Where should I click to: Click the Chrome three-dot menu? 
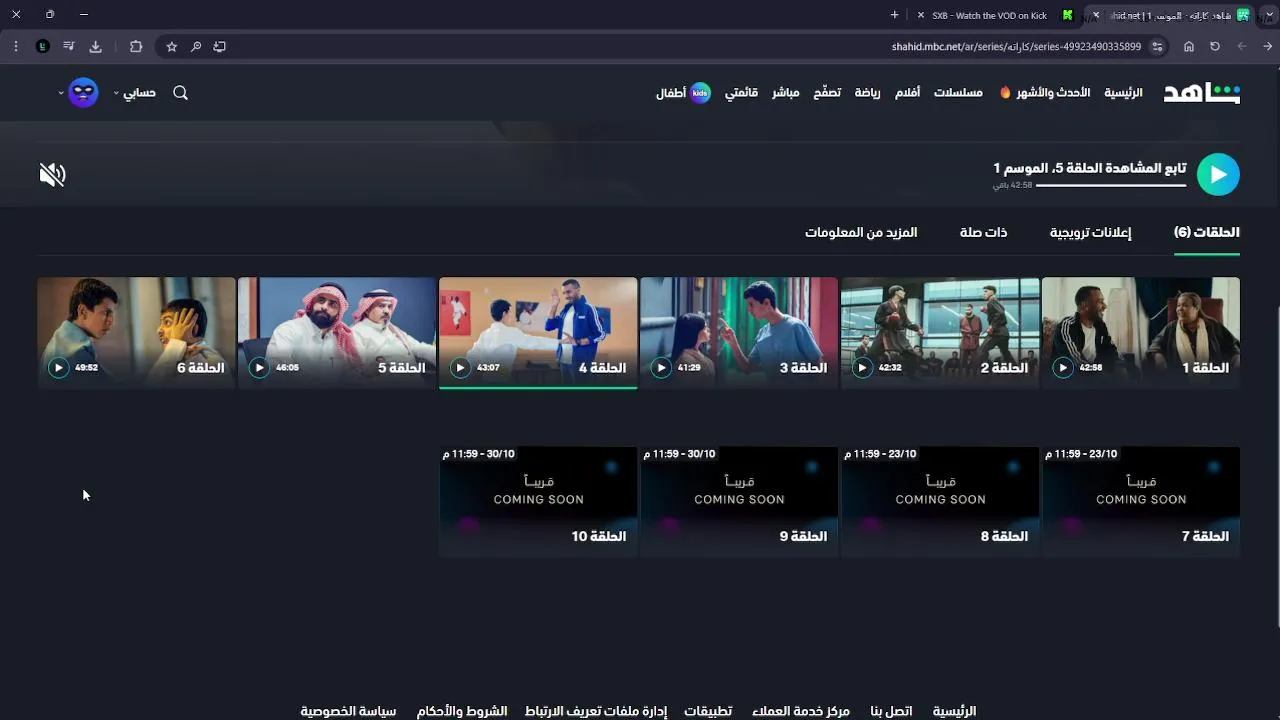pos(16,46)
